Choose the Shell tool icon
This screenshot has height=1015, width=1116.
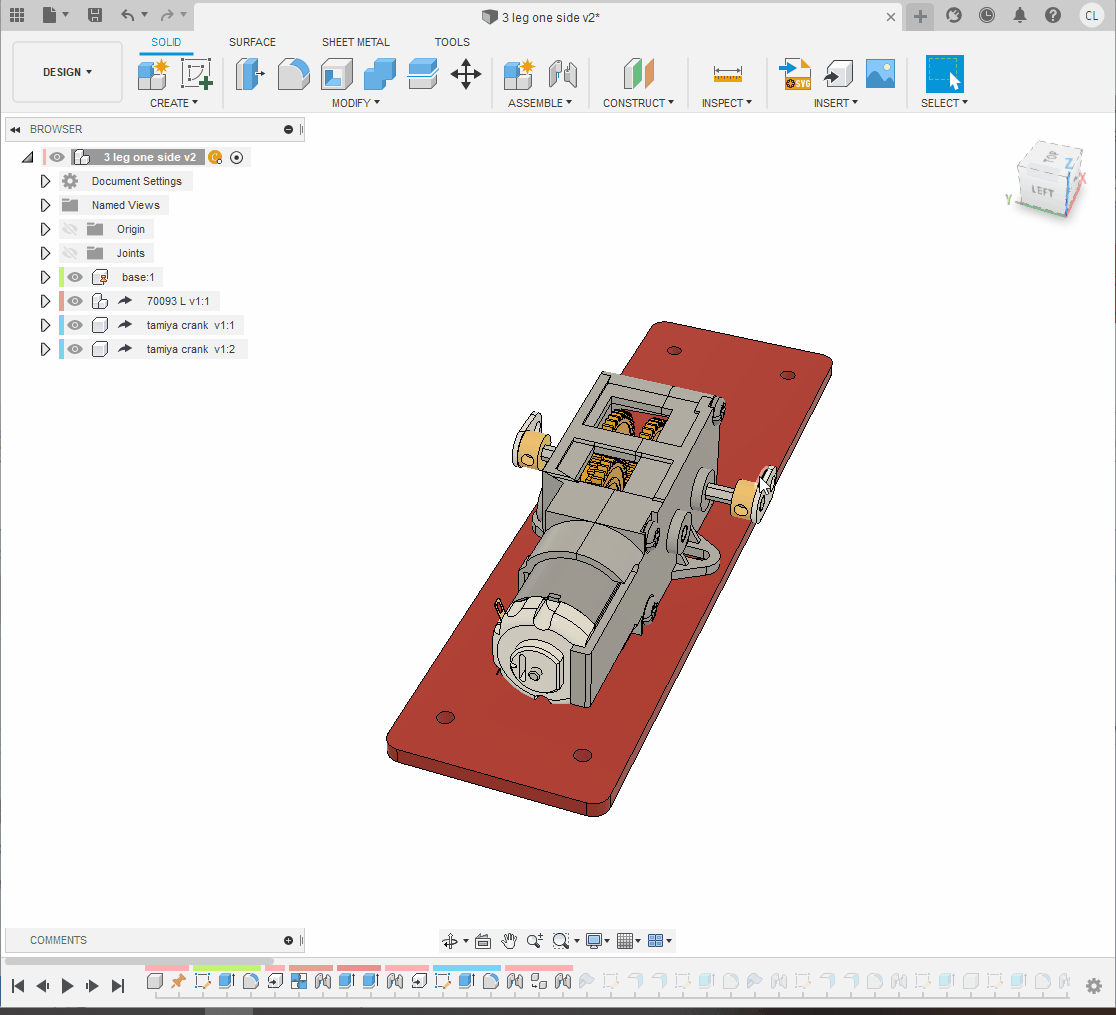click(x=337, y=74)
